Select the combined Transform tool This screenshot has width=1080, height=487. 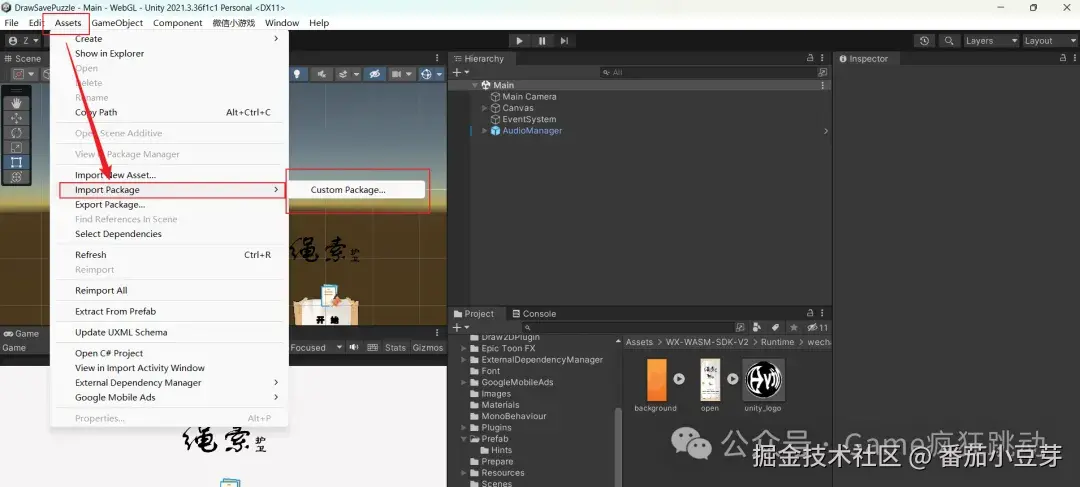17,177
